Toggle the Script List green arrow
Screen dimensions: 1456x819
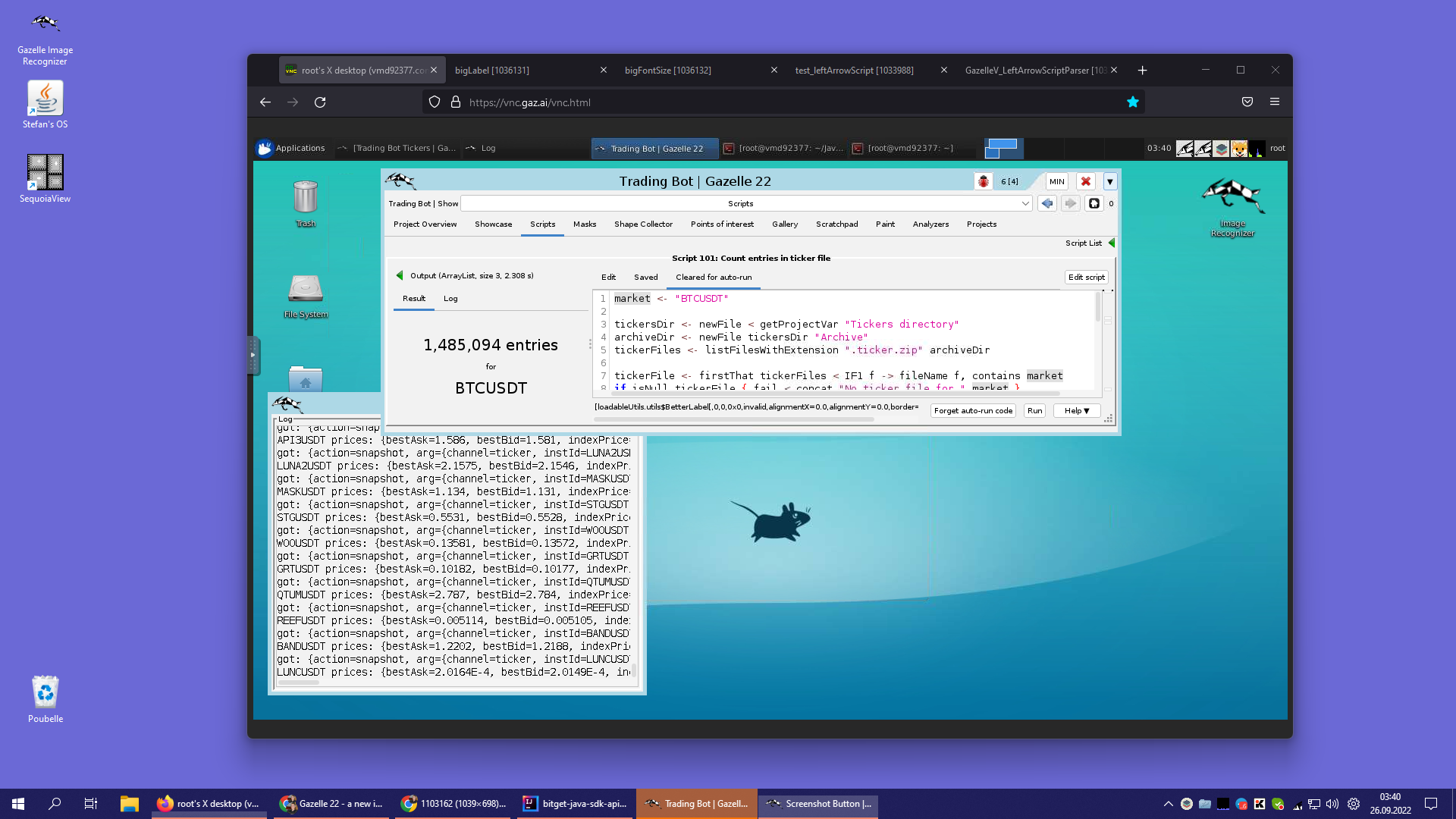(x=1112, y=243)
